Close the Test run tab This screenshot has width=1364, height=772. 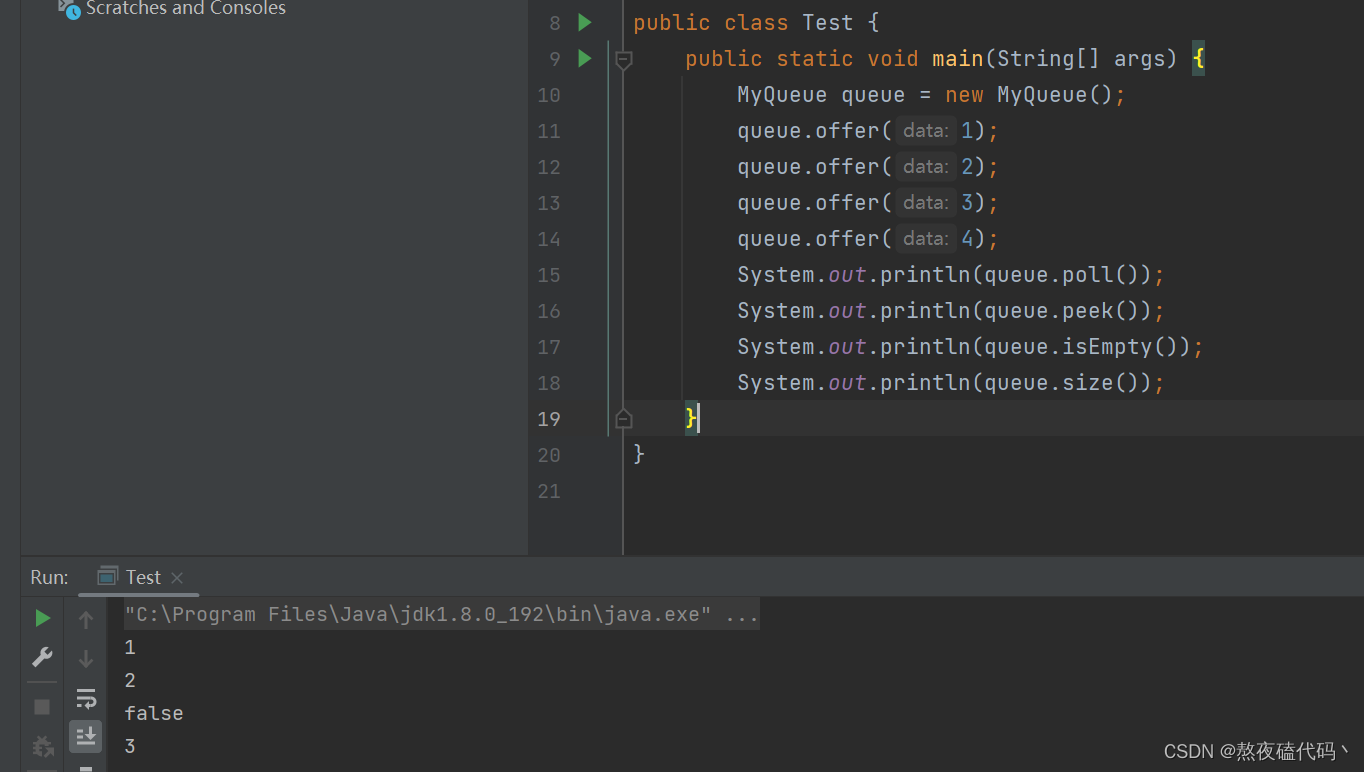(x=177, y=578)
